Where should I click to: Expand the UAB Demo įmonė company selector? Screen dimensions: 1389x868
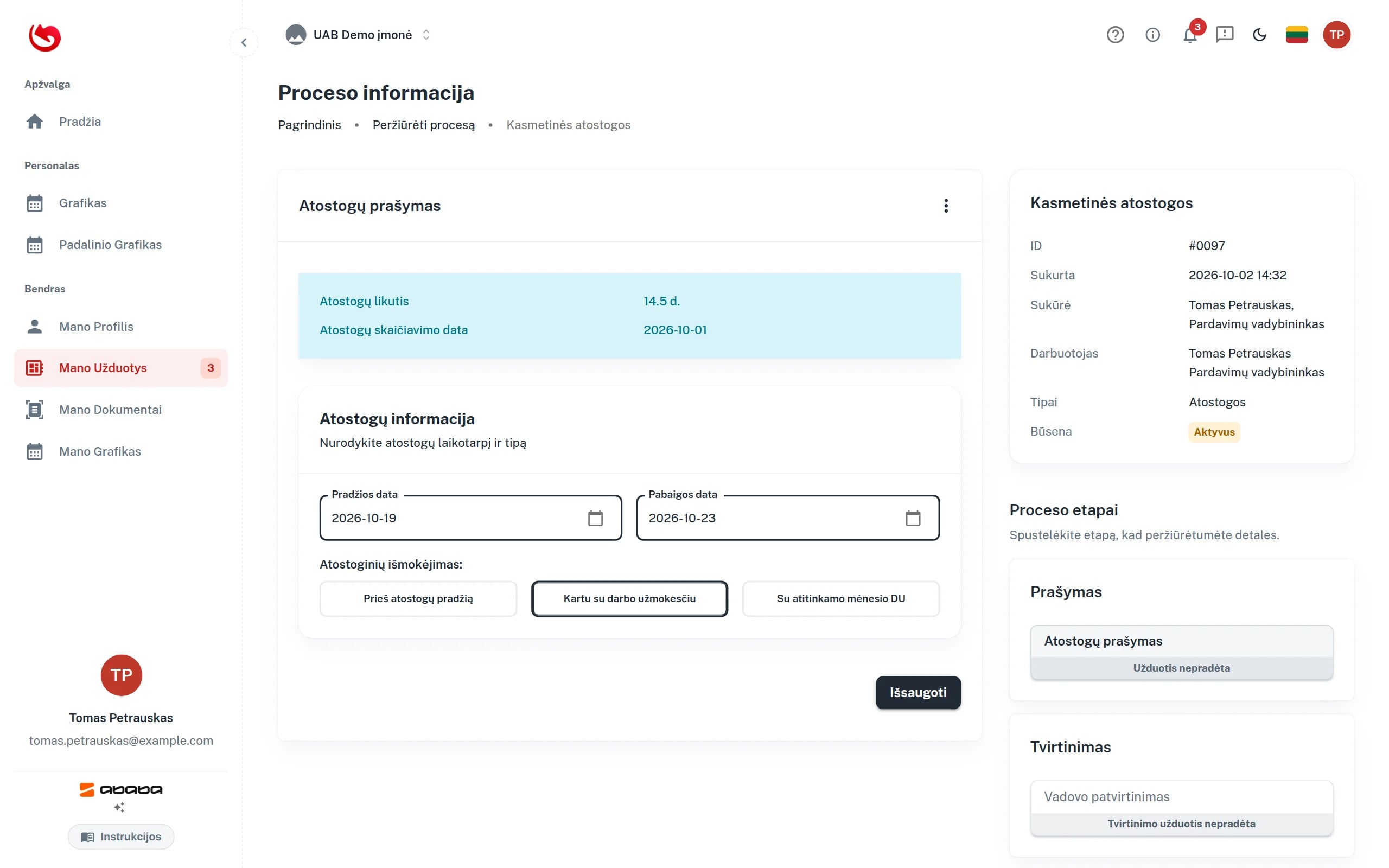point(358,35)
